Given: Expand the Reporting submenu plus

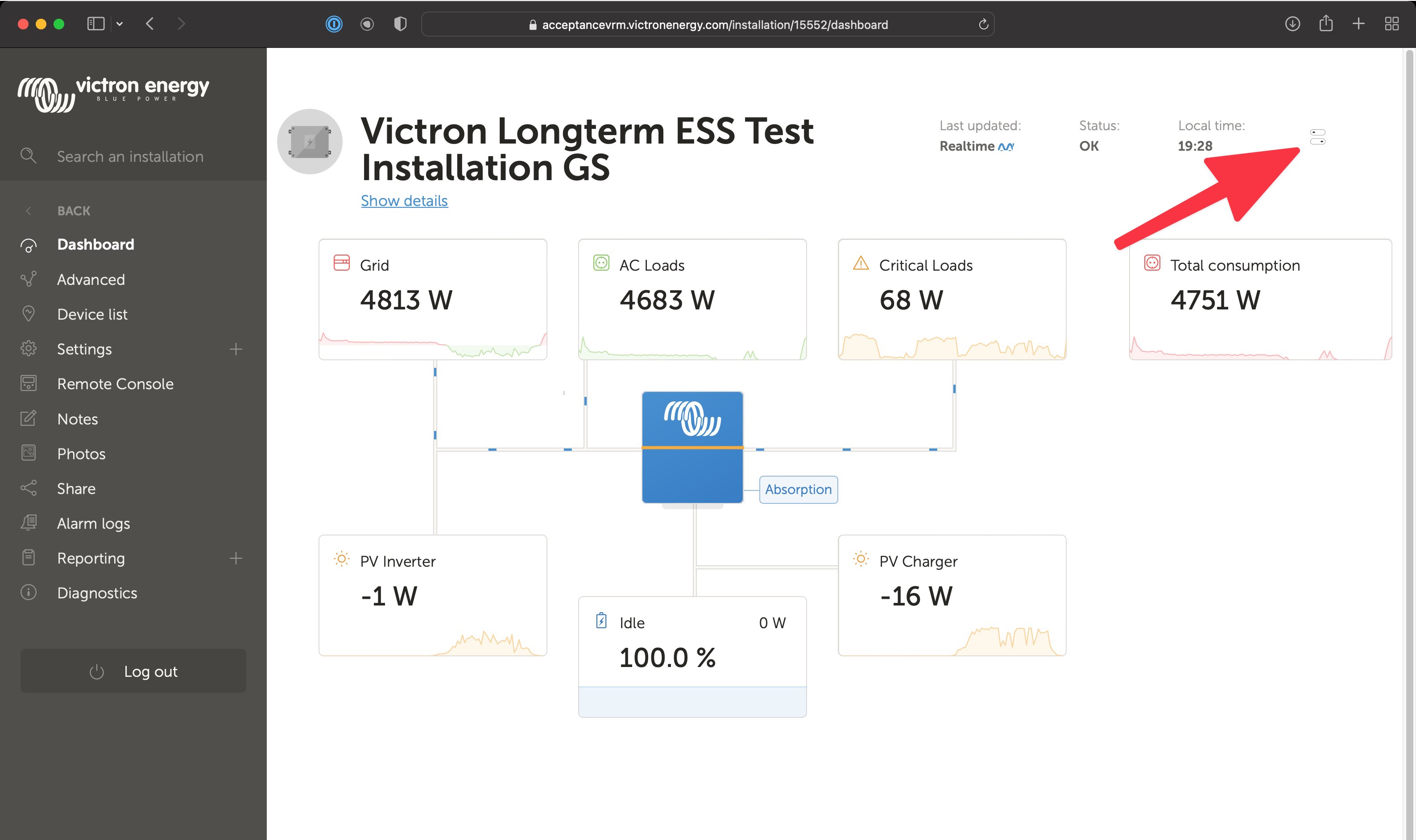Looking at the screenshot, I should tap(236, 558).
